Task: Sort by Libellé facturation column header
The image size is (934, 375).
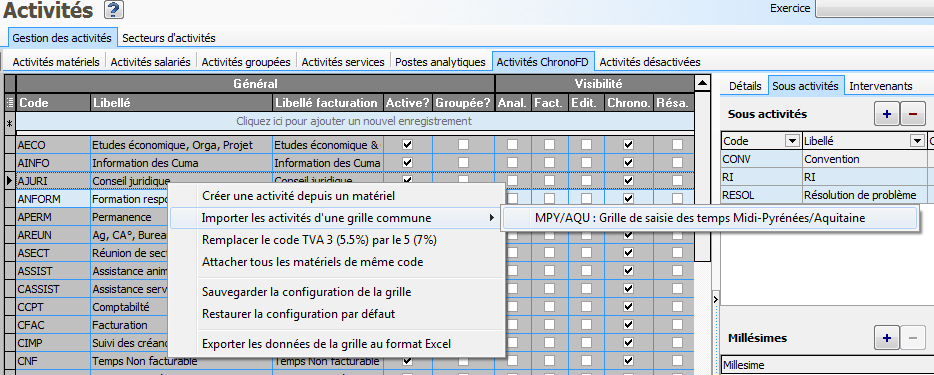Action: pyautogui.click(x=326, y=102)
